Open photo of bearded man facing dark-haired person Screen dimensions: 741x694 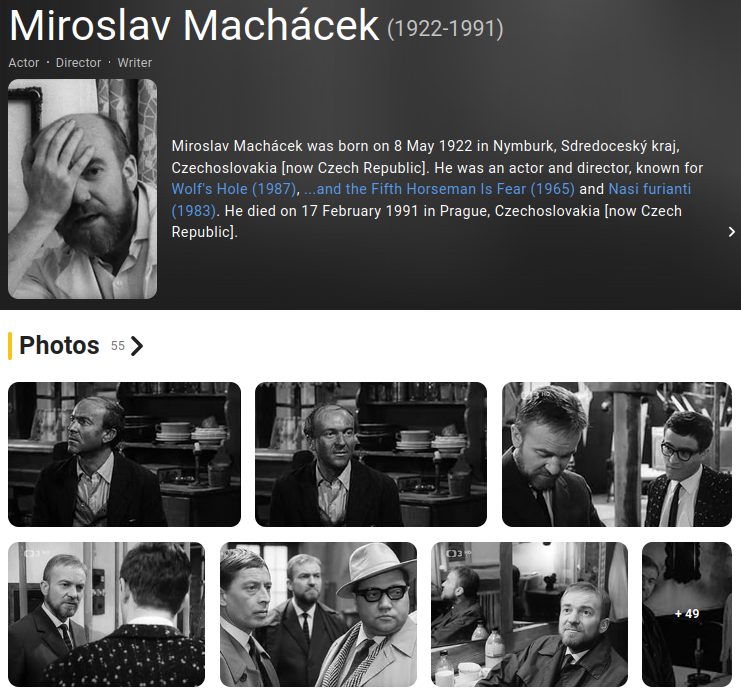(107, 614)
